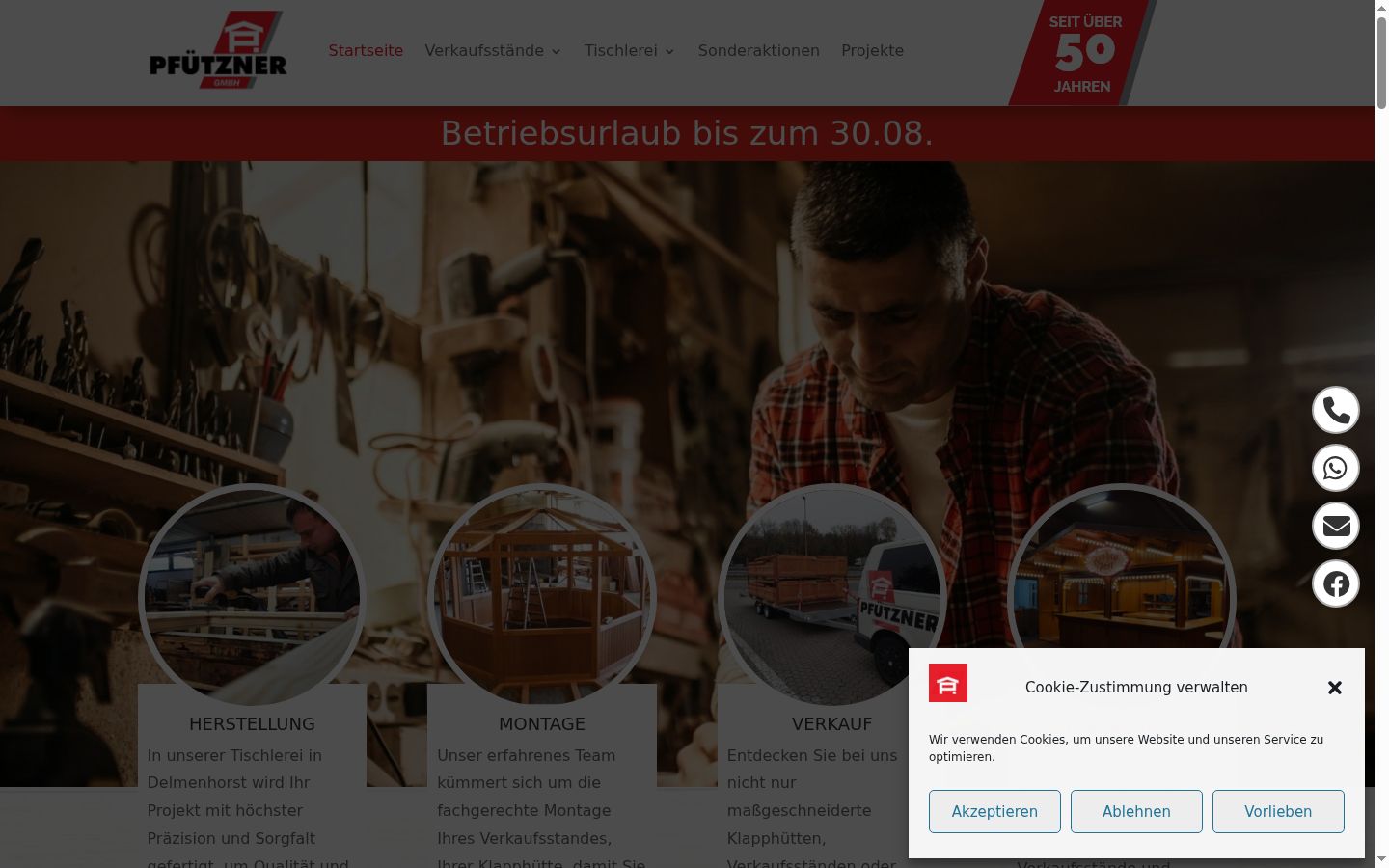Click the Verkauf circular image
This screenshot has width=1389, height=868.
pyautogui.click(x=832, y=597)
